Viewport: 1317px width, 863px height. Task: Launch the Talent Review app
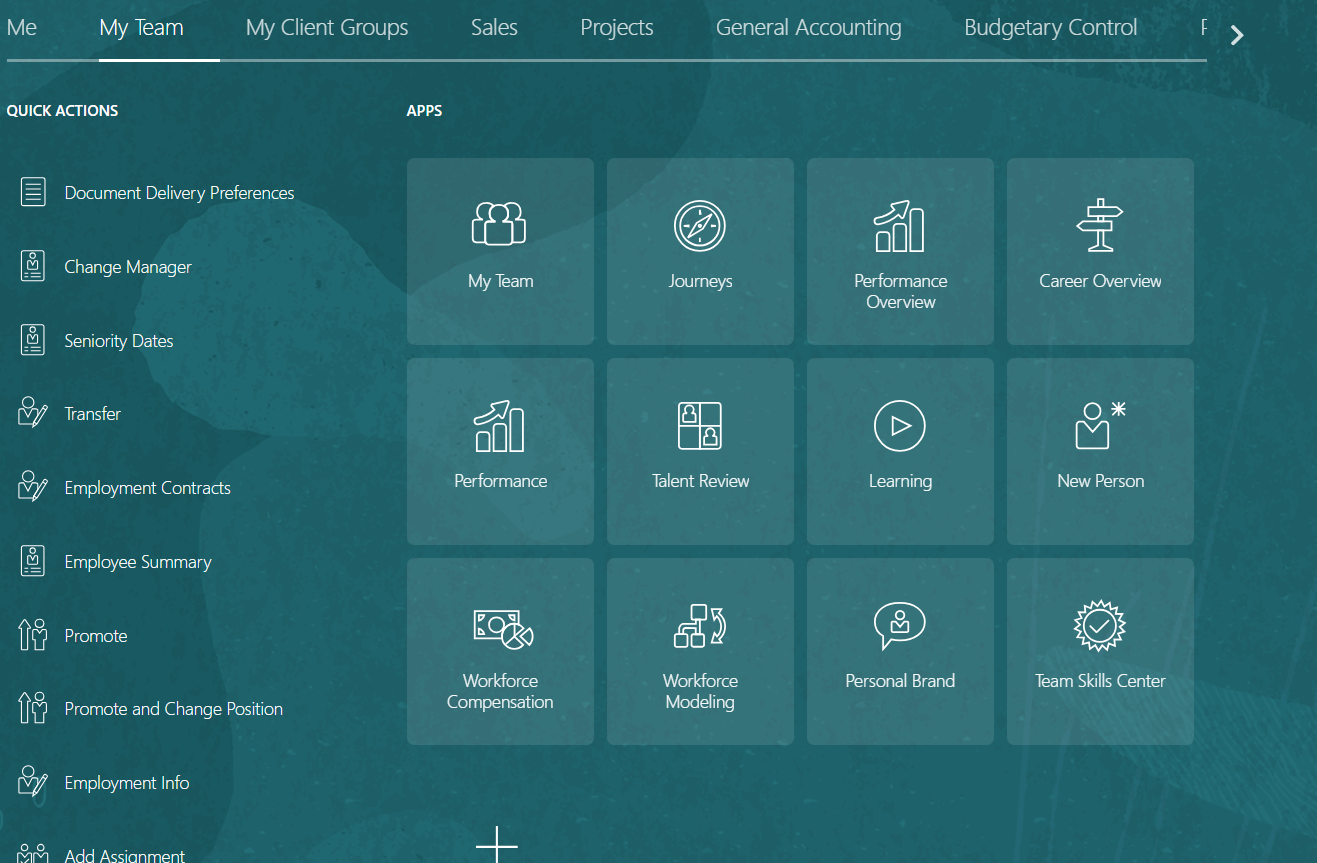[700, 451]
